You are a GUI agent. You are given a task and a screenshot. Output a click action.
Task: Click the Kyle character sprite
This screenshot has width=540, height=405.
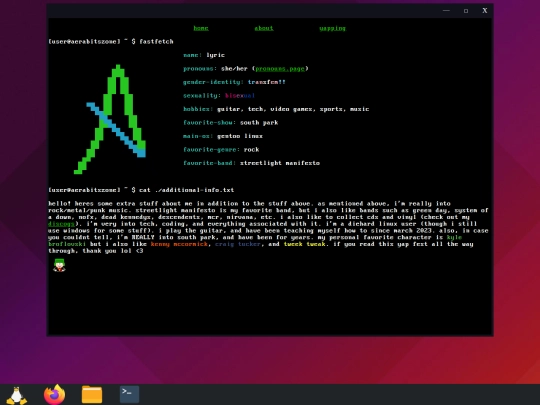pyautogui.click(x=59, y=265)
